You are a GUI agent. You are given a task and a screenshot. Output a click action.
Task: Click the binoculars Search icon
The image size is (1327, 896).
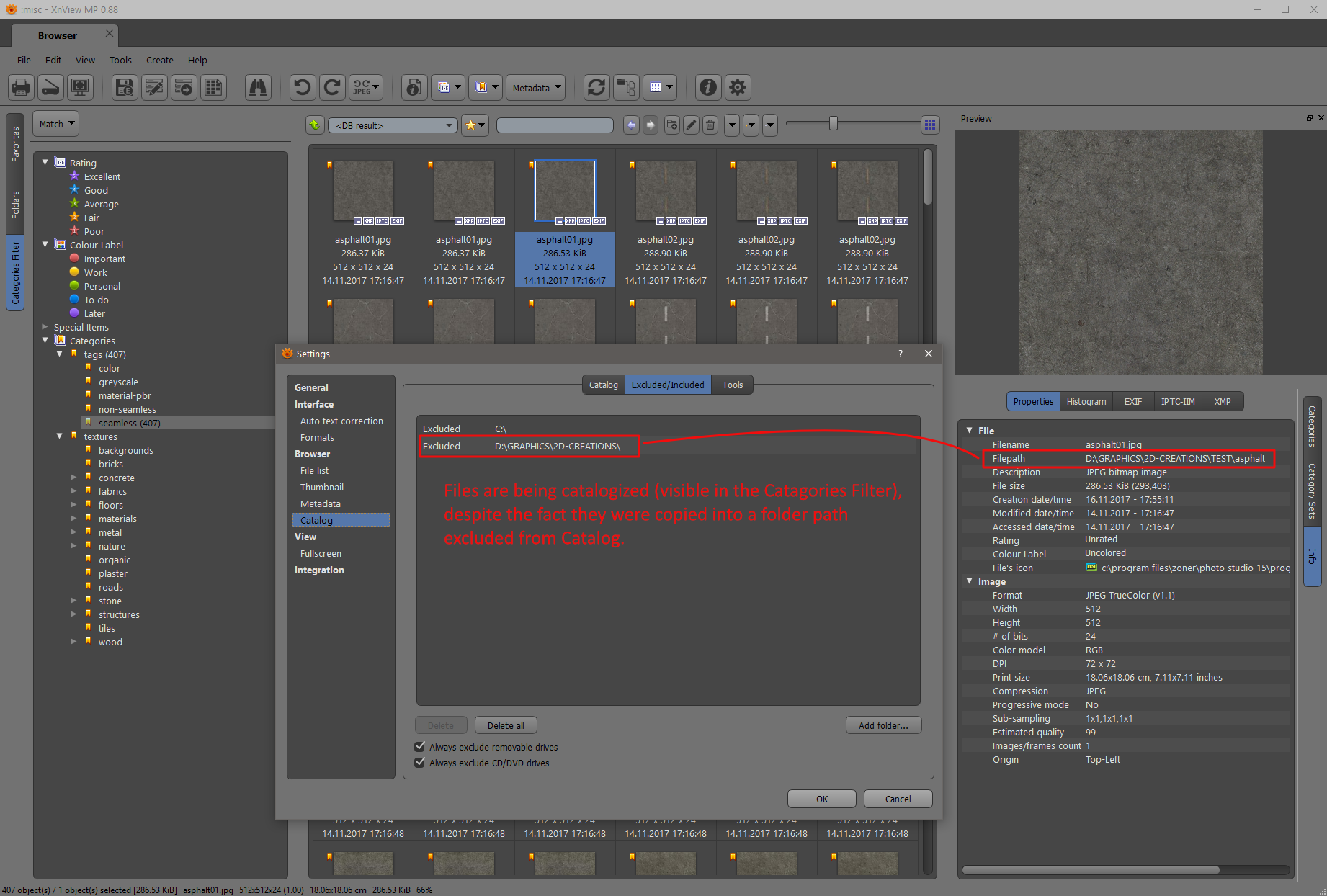tap(257, 88)
